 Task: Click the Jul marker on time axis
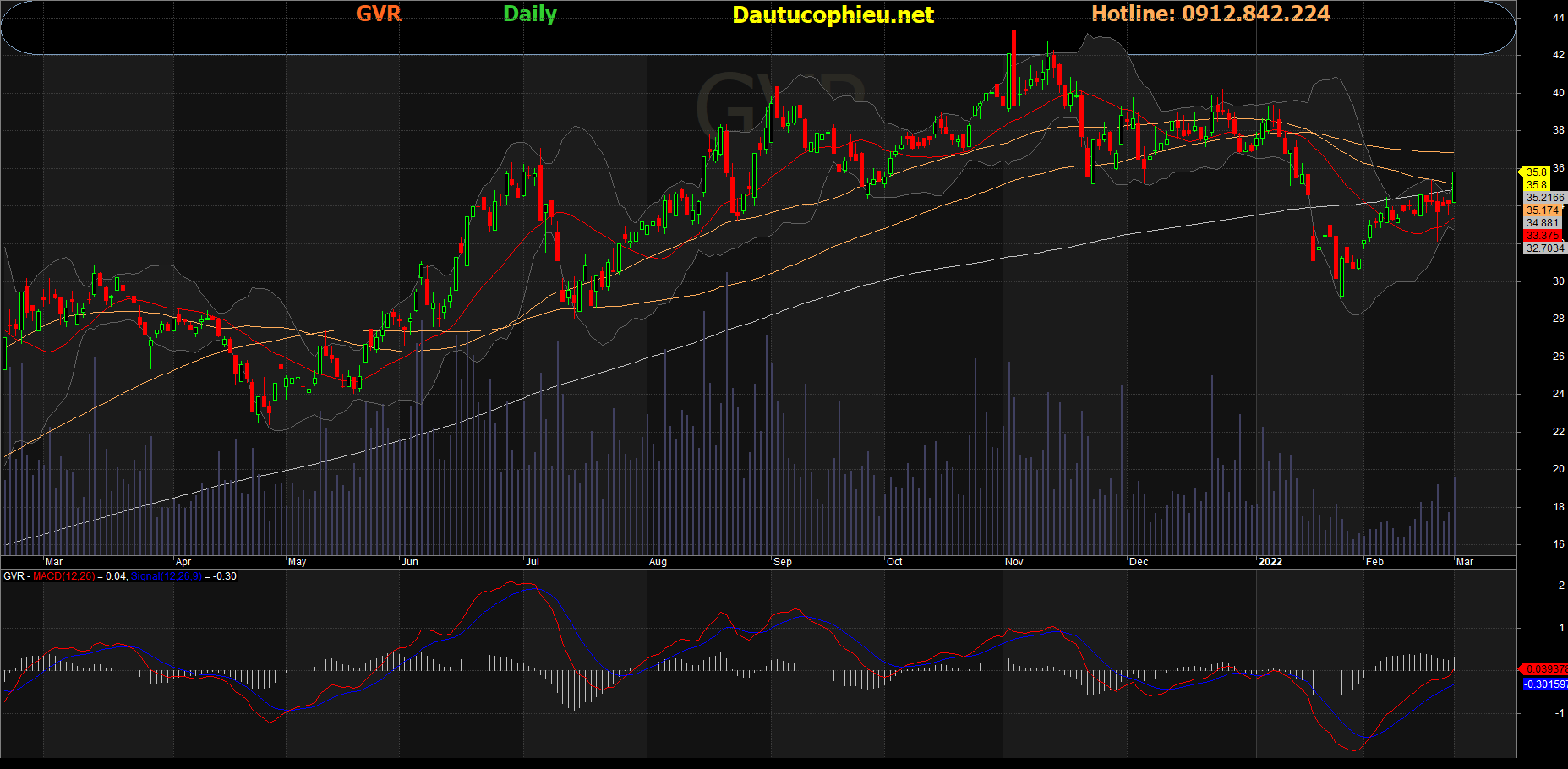tap(533, 562)
